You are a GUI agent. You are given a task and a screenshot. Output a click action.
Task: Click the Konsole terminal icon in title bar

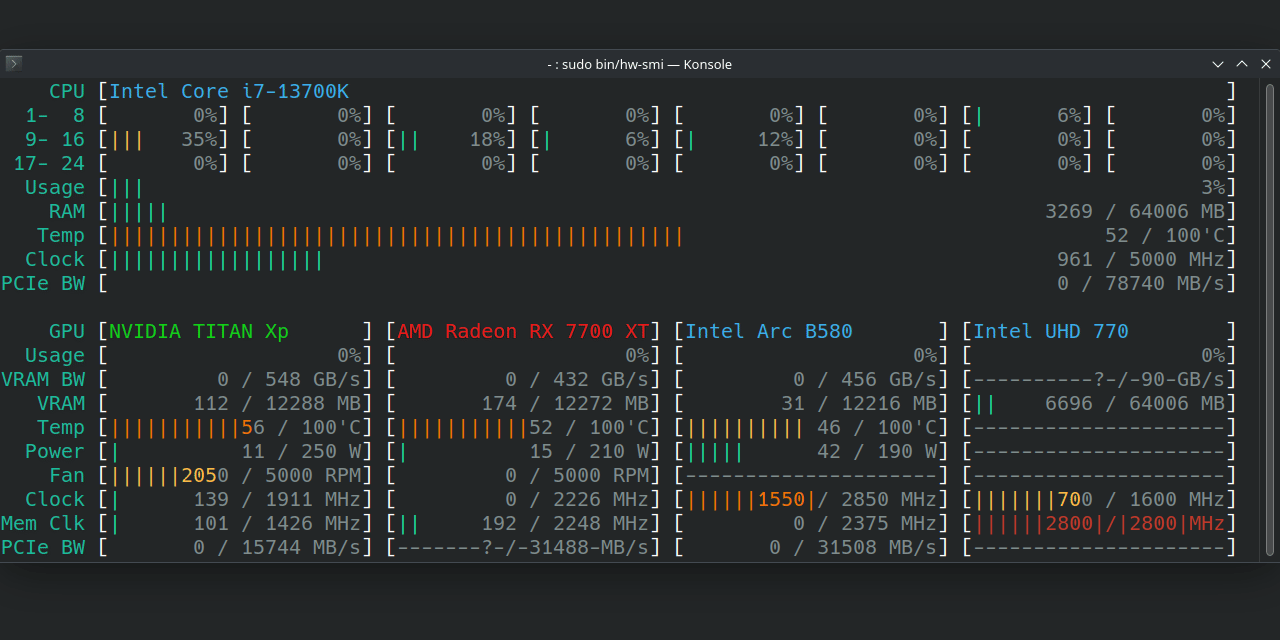click(13, 64)
